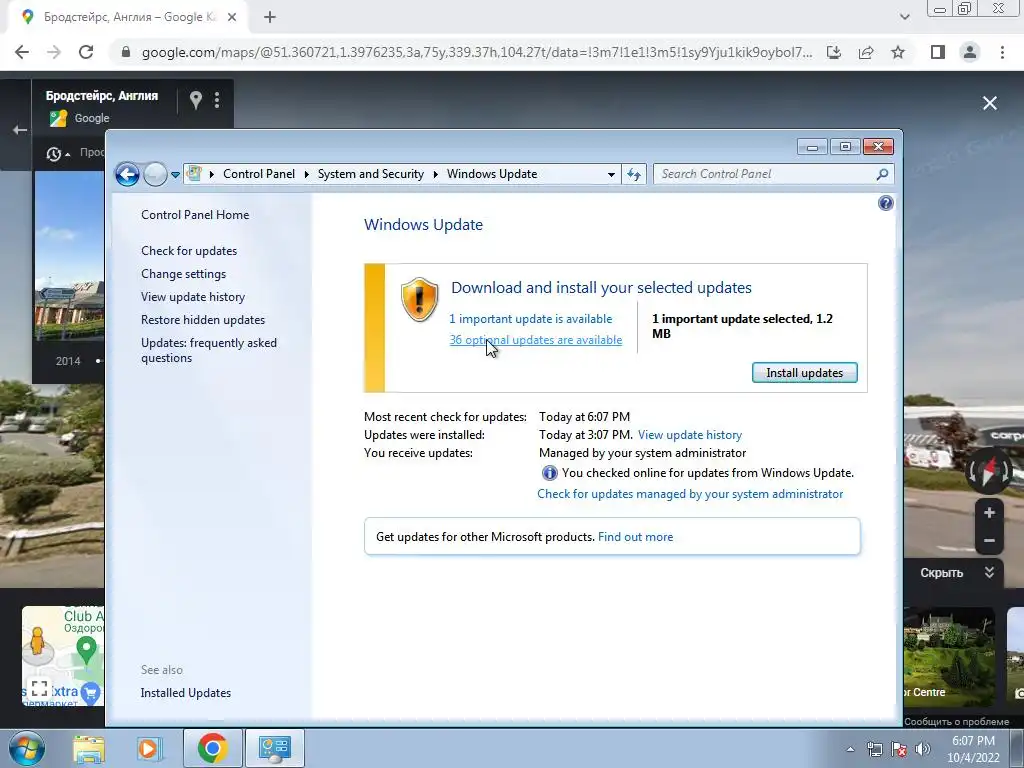Open Street View more options menu
The height and width of the screenshot is (768, 1024).
pyautogui.click(x=217, y=100)
